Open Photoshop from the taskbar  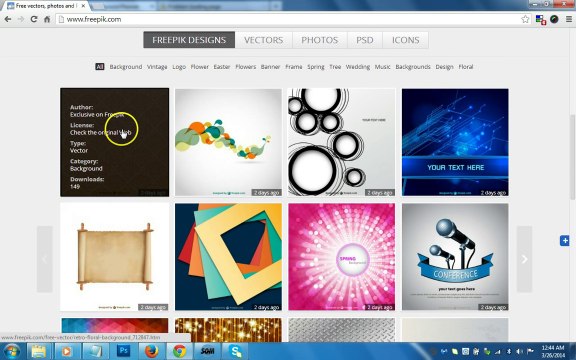click(123, 351)
